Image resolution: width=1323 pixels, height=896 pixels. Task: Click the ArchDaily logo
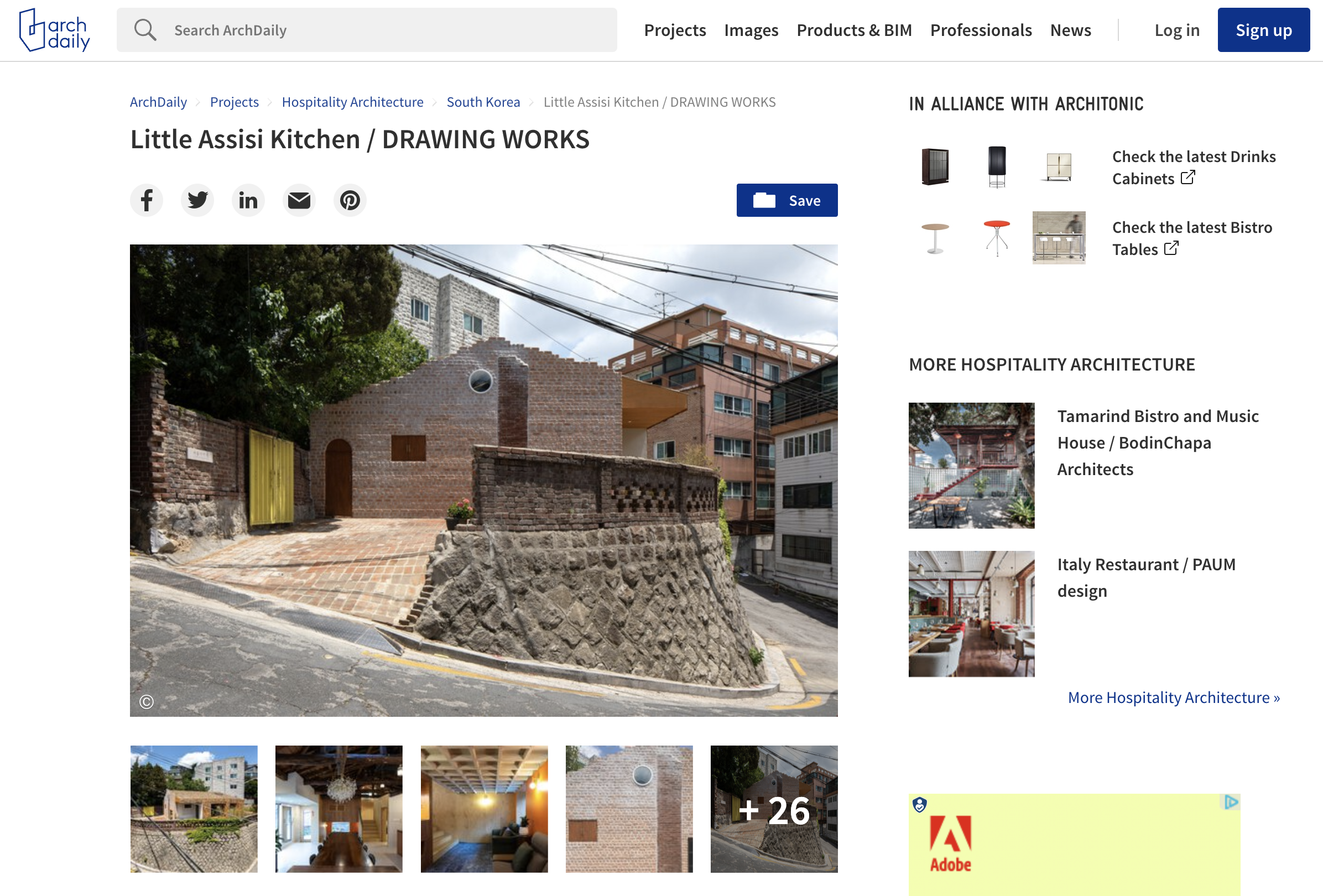[55, 30]
